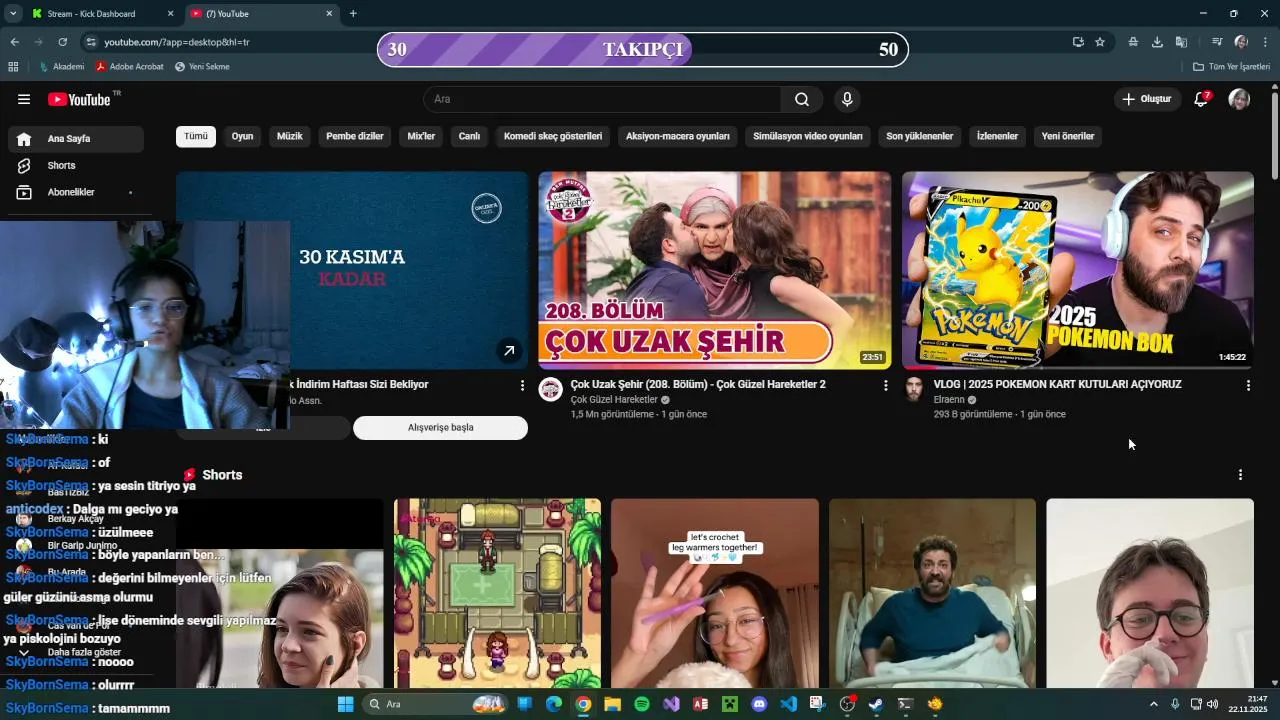Viewport: 1280px width, 720px height.
Task: Open the YouTube account avatar menu
Action: [1239, 99]
